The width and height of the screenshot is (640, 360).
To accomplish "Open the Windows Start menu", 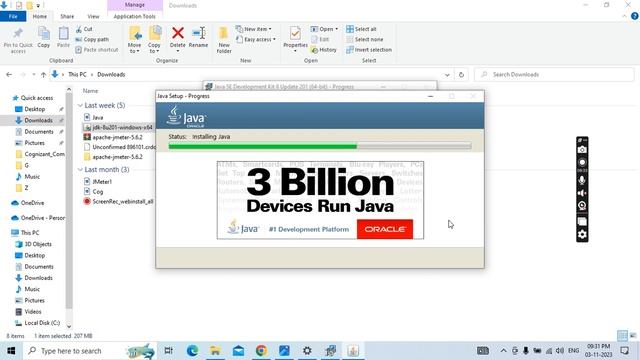I will pos(11,351).
